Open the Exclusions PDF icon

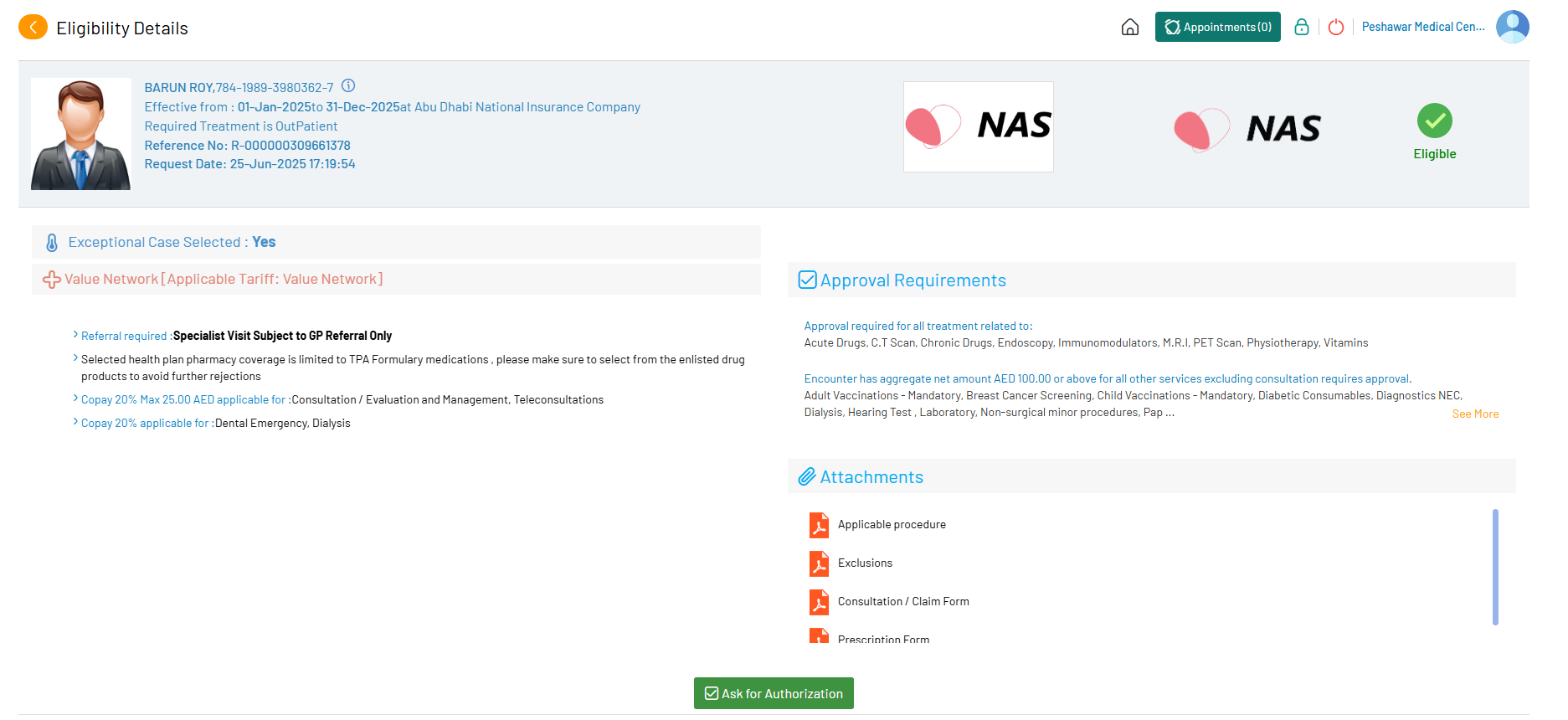[x=819, y=563]
